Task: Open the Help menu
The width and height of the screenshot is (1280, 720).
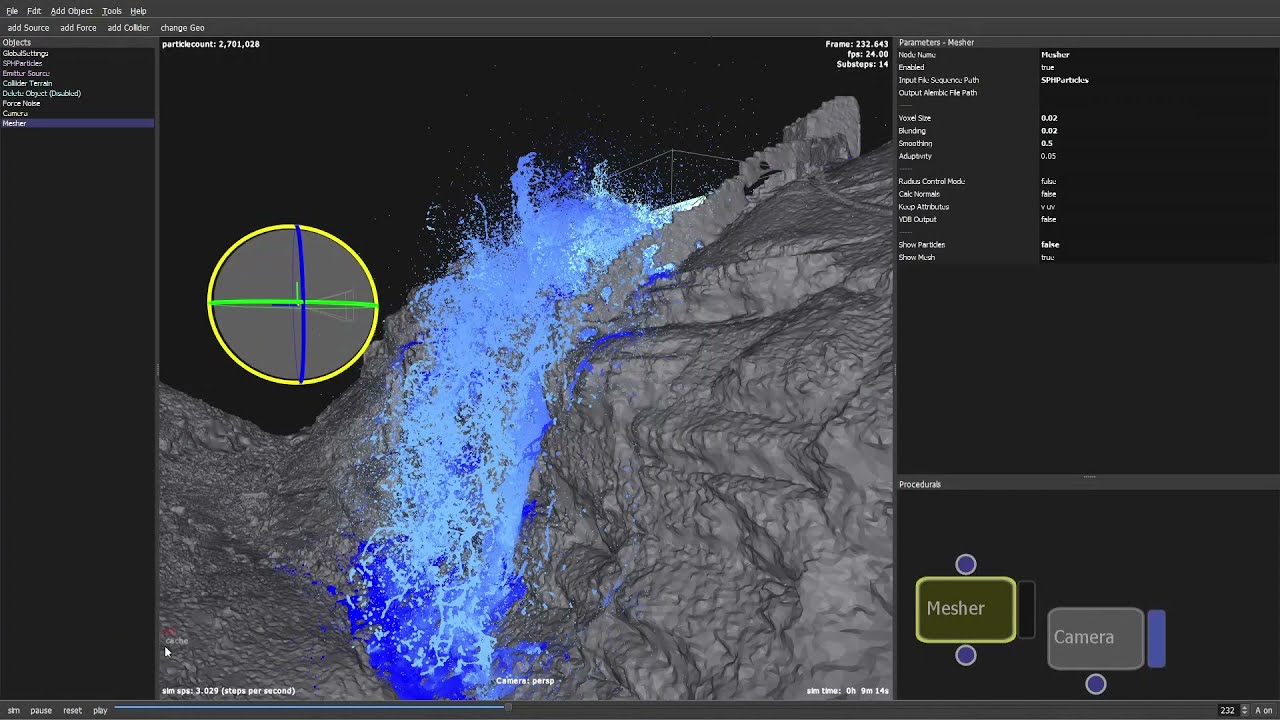Action: 138,11
